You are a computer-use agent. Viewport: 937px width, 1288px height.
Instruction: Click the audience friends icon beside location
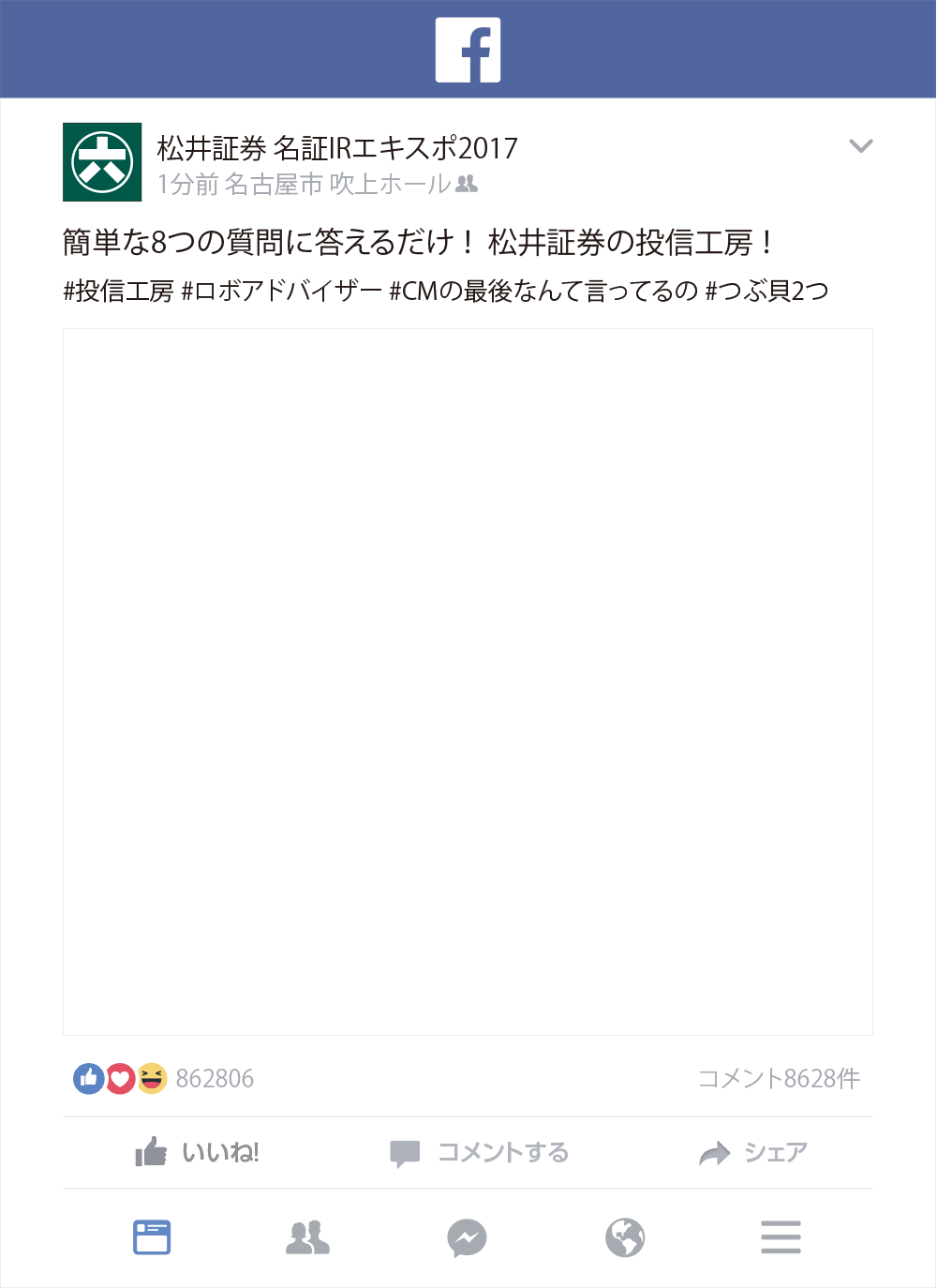(467, 184)
